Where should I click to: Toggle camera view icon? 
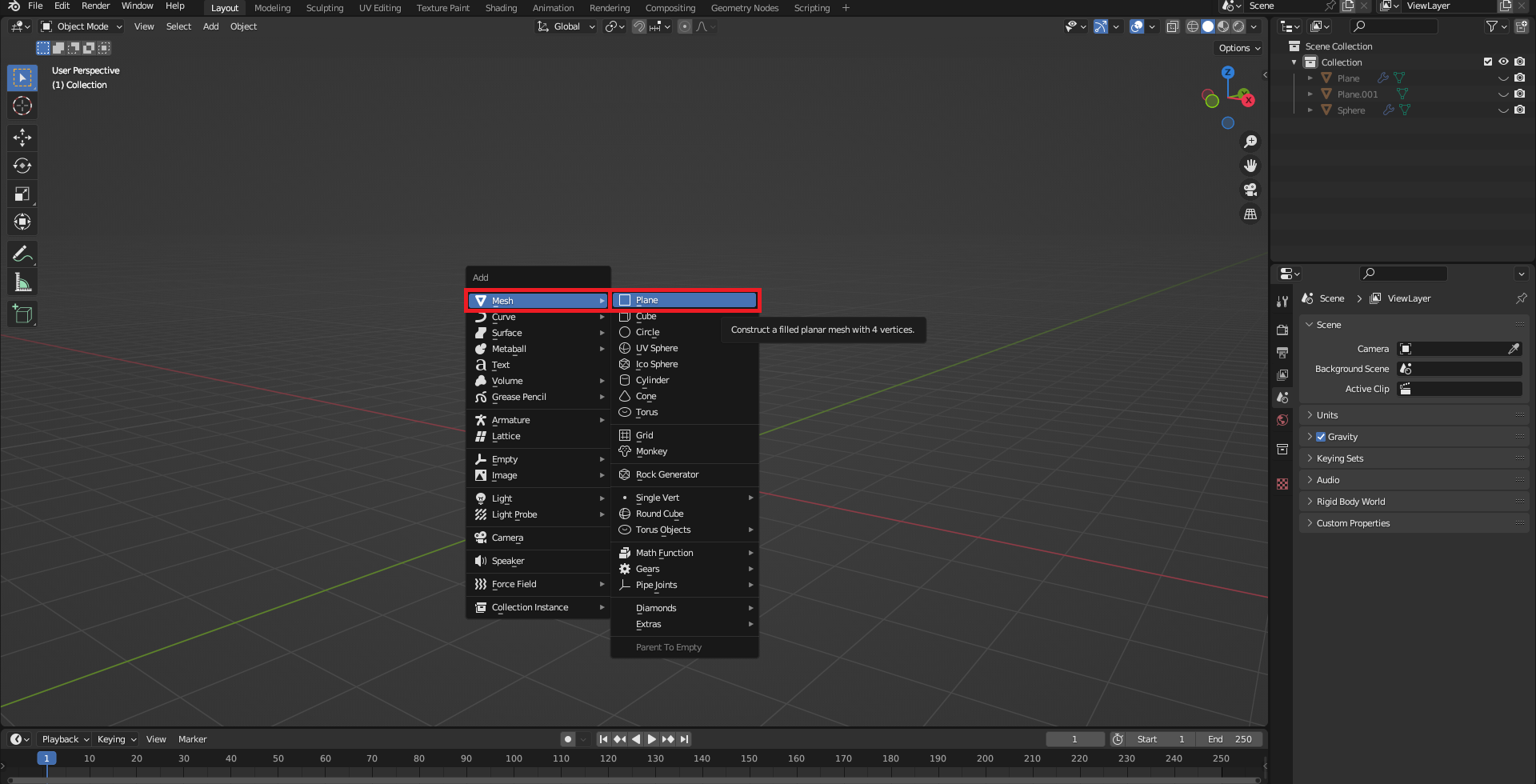tap(1250, 190)
